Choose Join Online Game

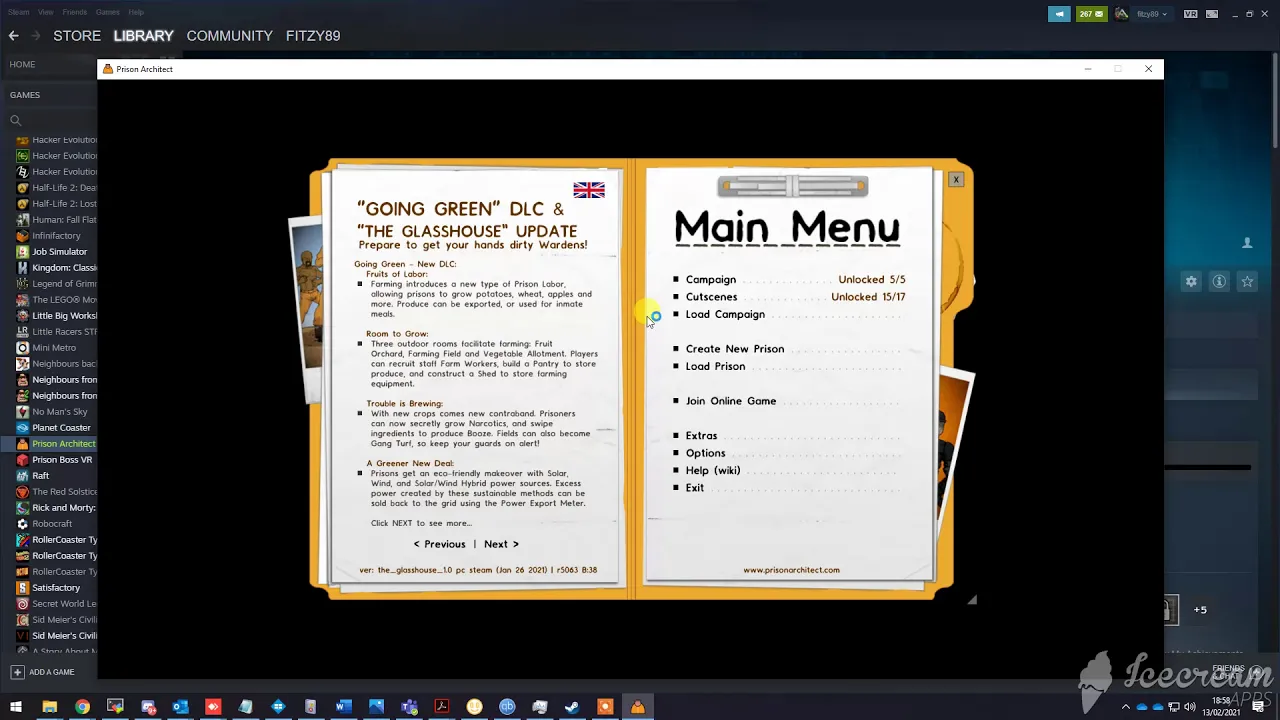tap(731, 401)
